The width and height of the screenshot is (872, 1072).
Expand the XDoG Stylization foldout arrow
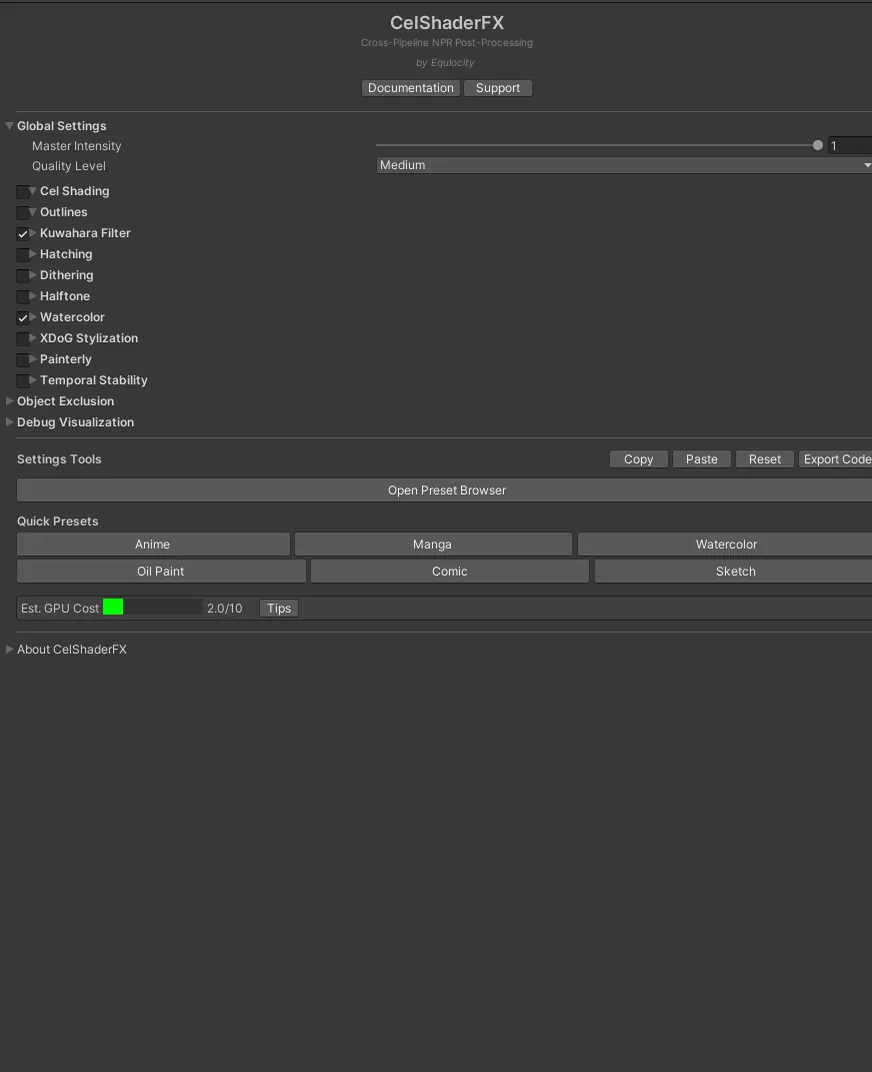point(33,338)
